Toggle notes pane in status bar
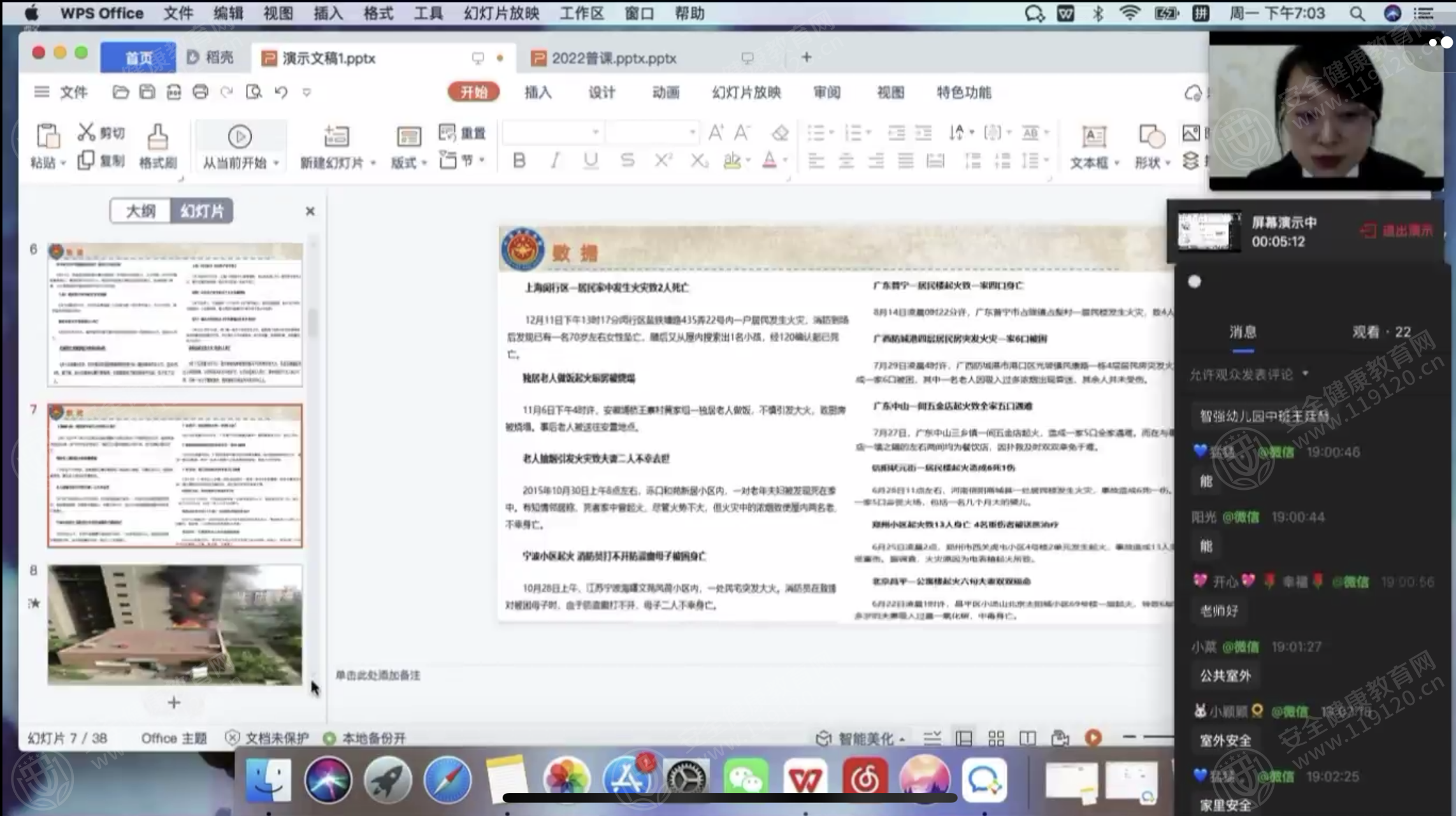The image size is (1456, 816). point(932,738)
